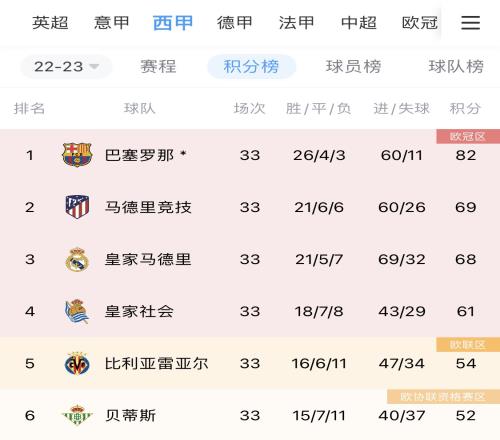Select the 德甲 league tab
The height and width of the screenshot is (440, 500).
pos(235,23)
